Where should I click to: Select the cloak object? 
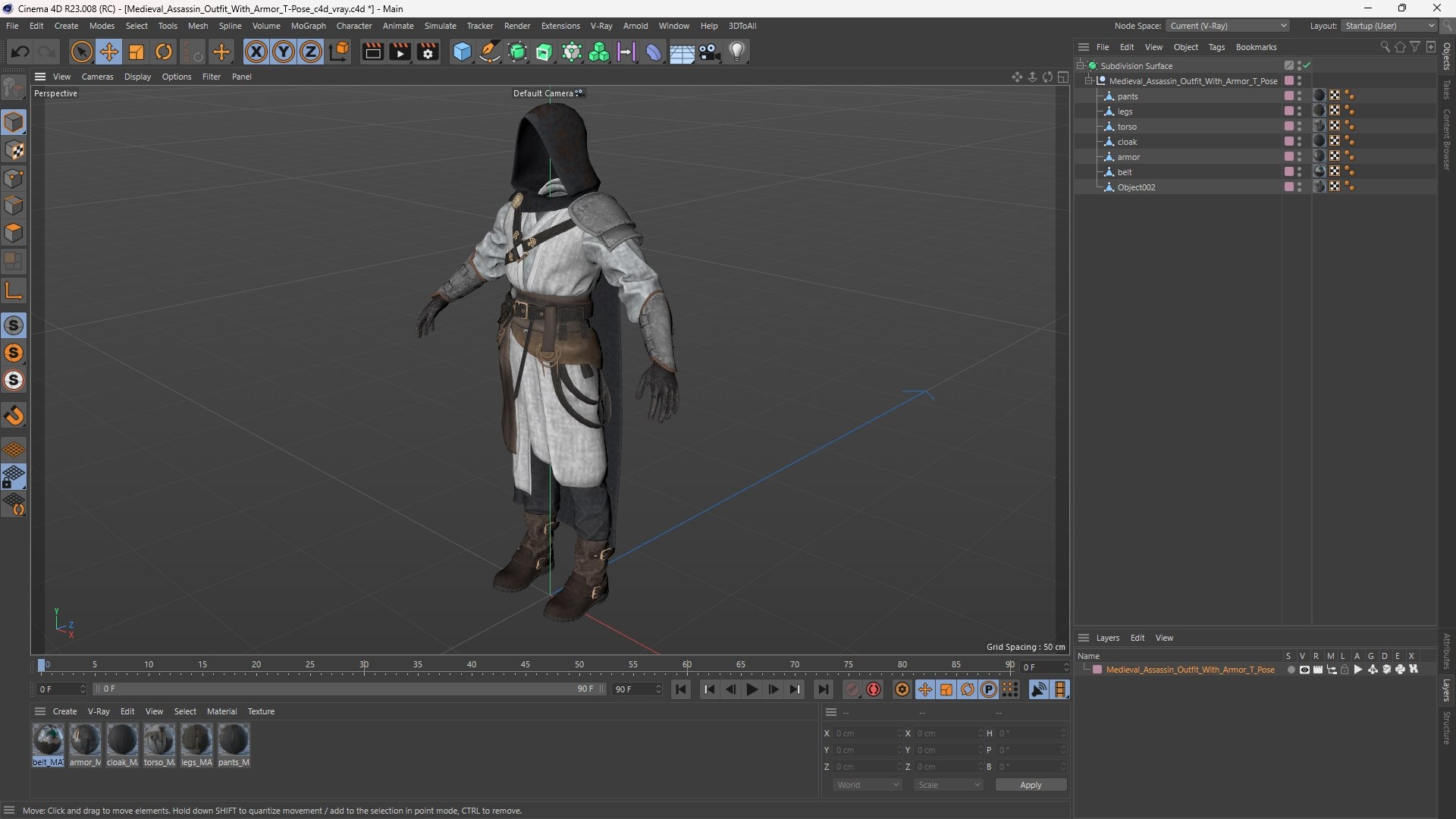(x=1127, y=142)
